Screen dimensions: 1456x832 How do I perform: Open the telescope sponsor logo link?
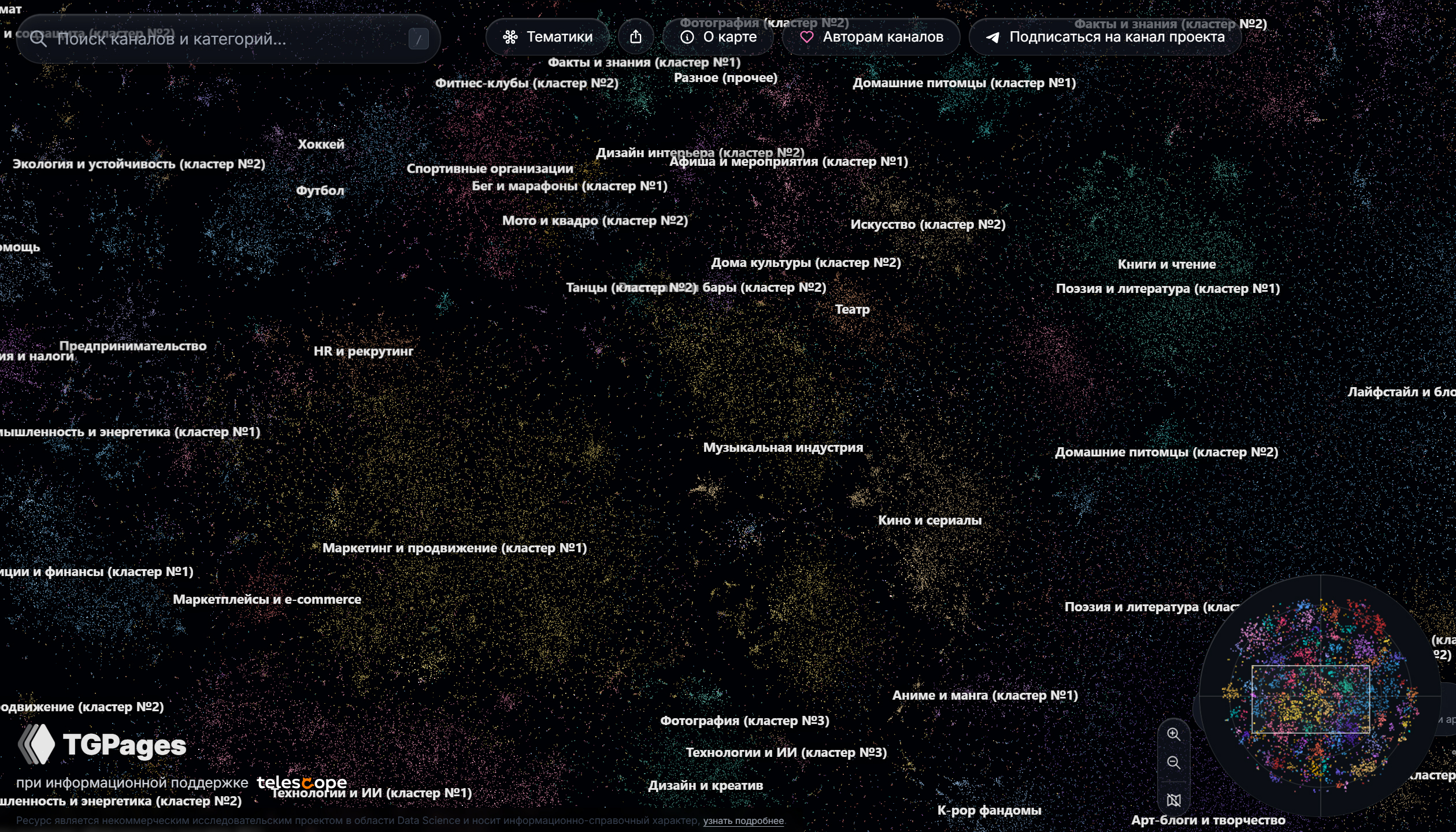coord(302,782)
